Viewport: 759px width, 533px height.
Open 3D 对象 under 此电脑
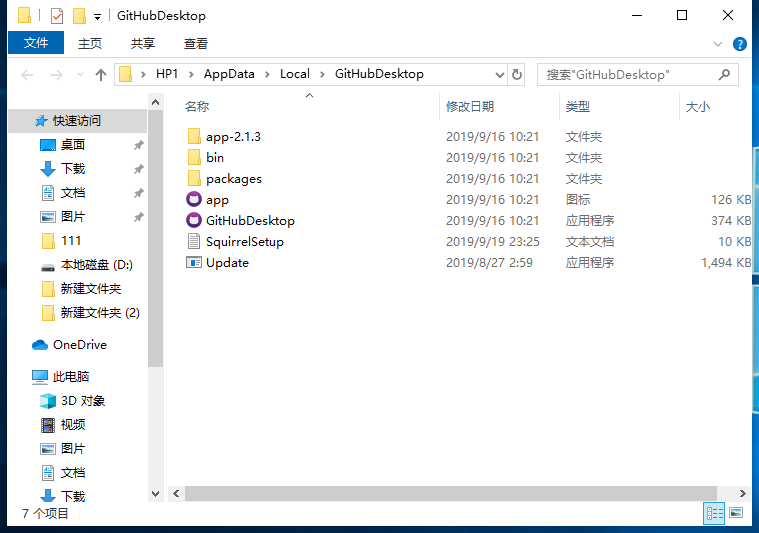click(82, 401)
